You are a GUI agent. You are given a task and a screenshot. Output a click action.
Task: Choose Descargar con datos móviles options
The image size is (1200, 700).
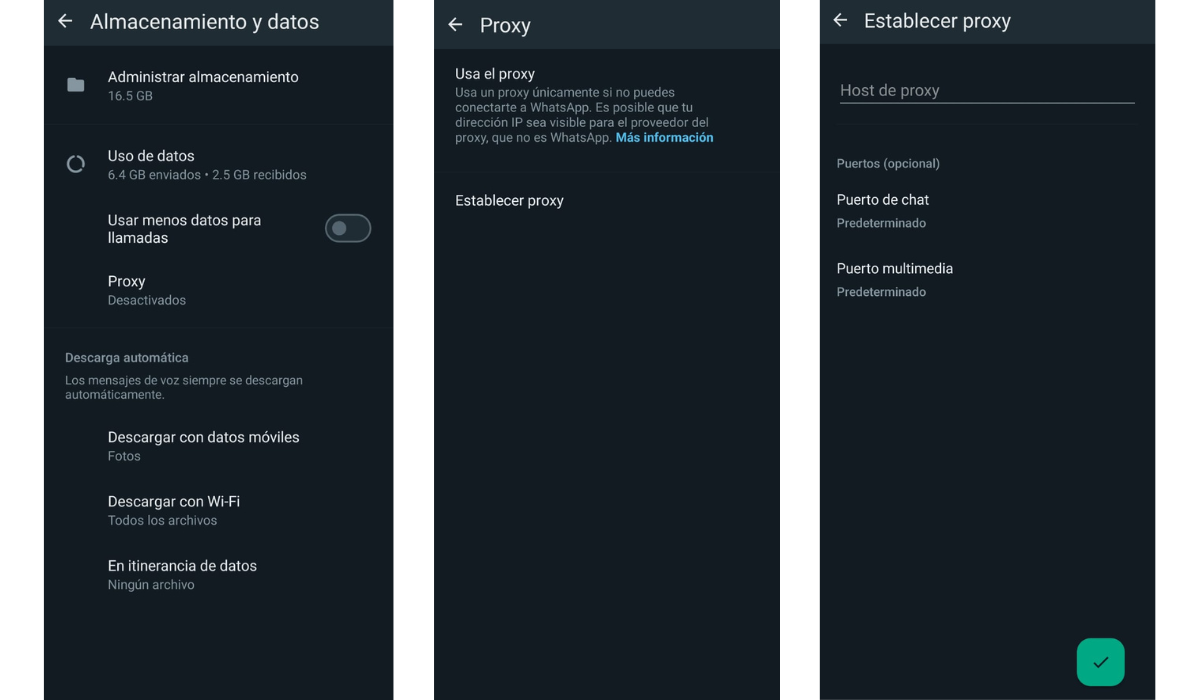pos(203,446)
